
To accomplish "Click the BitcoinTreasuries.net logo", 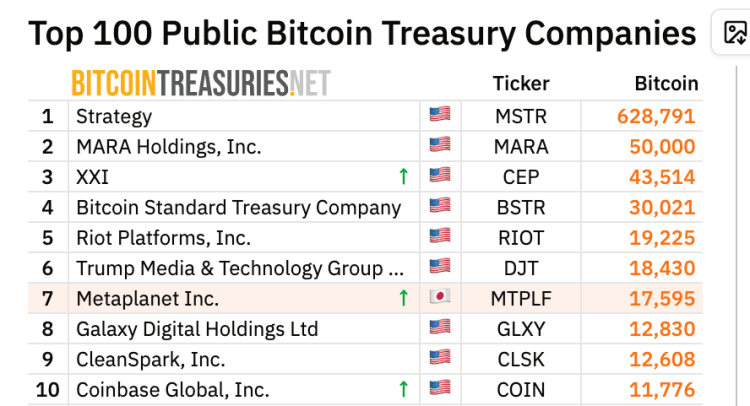I will point(201,83).
